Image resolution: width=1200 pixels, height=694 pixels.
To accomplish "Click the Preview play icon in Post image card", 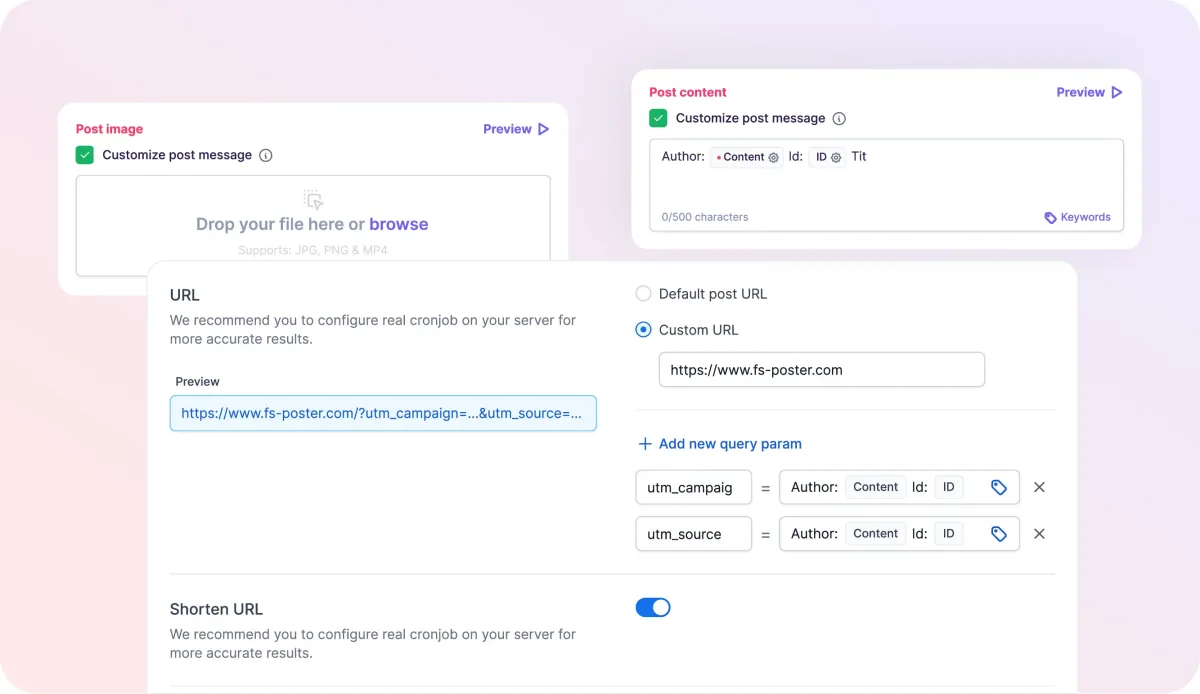I will [544, 129].
